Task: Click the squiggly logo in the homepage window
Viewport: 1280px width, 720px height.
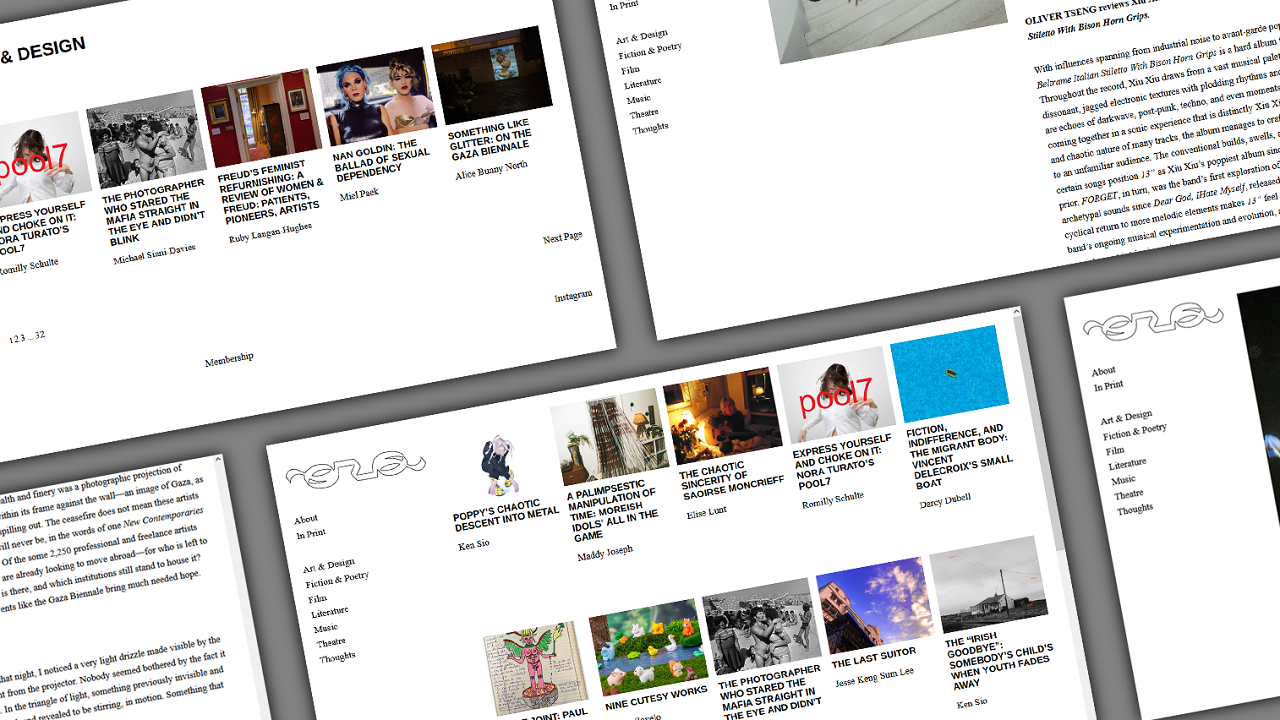Action: [355, 470]
